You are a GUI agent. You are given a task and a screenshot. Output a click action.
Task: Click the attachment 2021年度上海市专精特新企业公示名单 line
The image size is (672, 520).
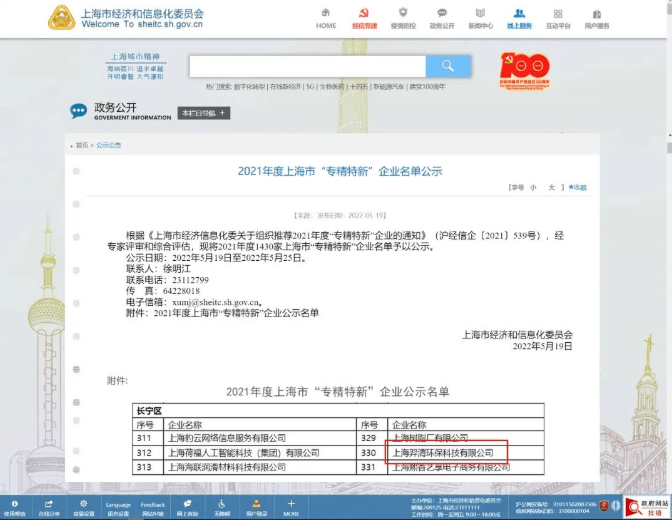pos(222,313)
